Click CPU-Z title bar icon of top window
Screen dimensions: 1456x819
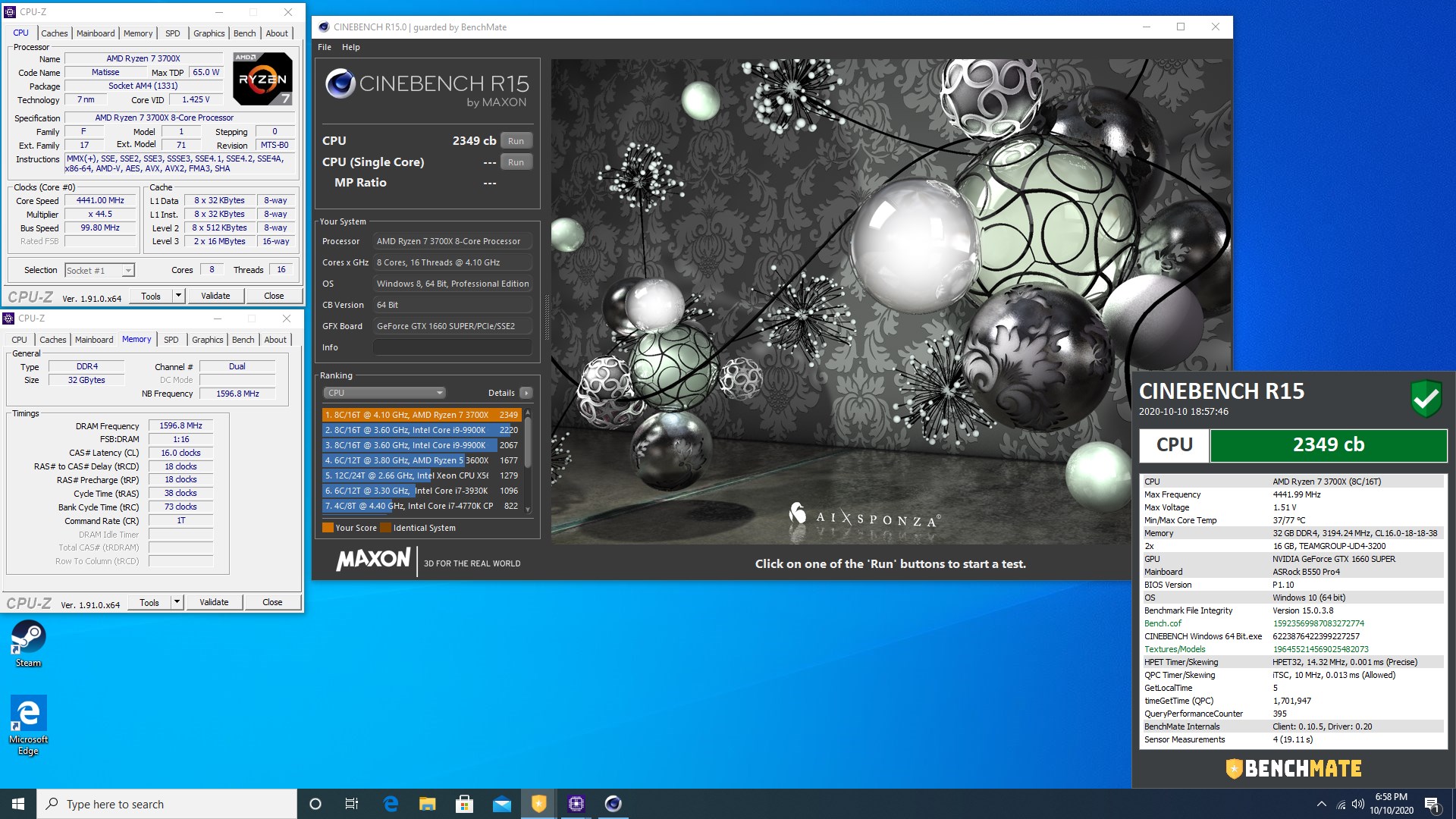tap(10, 12)
